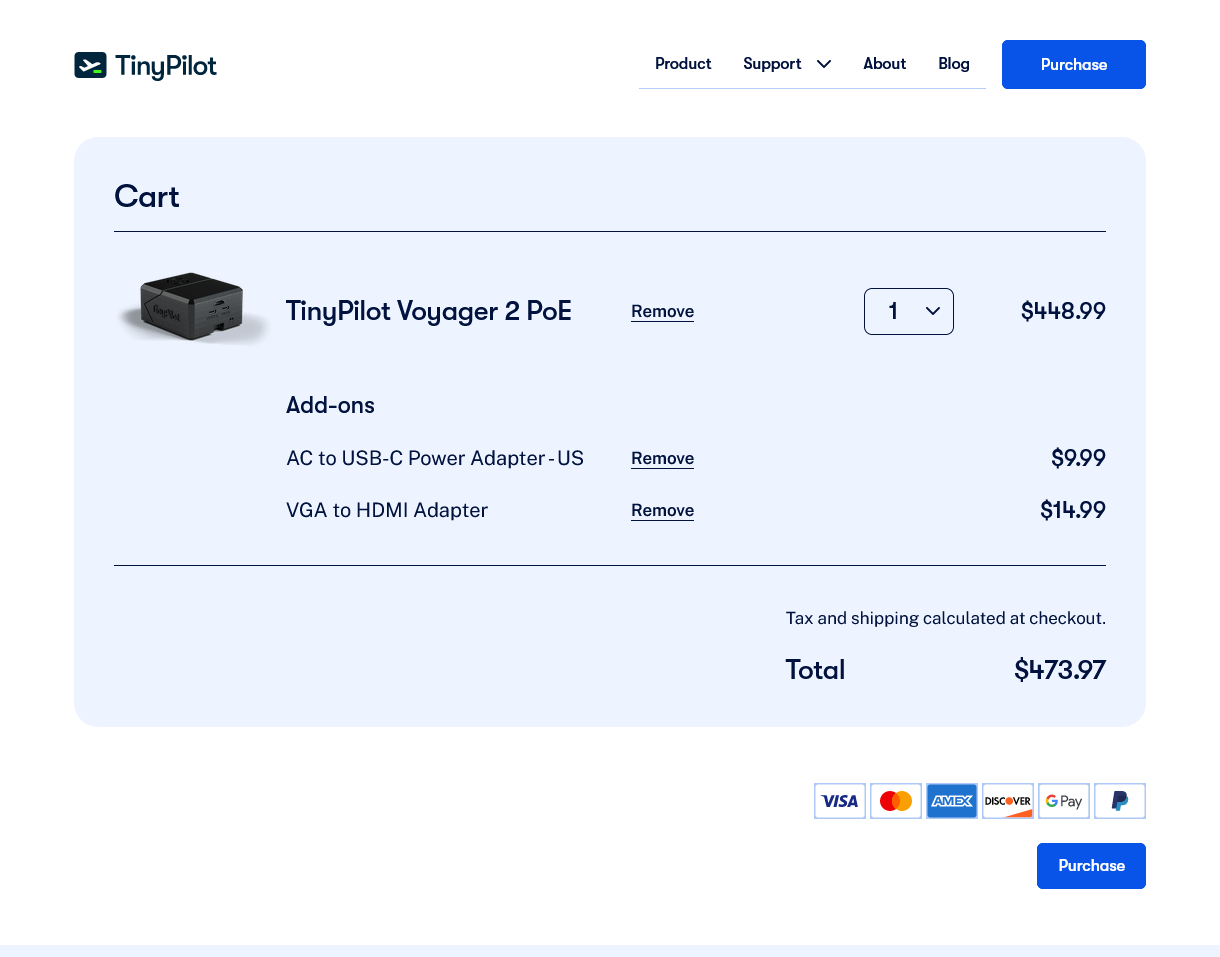
Task: Expand the Support menu chevron
Action: point(824,64)
